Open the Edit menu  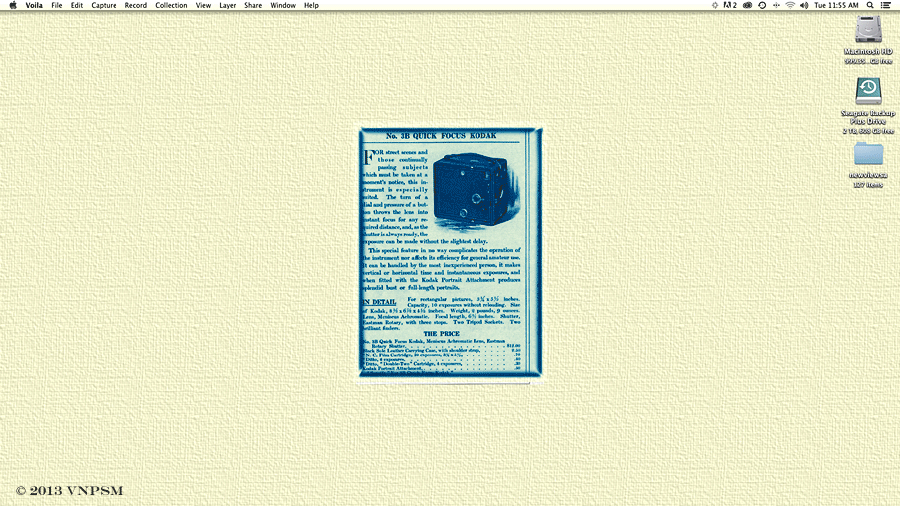[76, 5]
